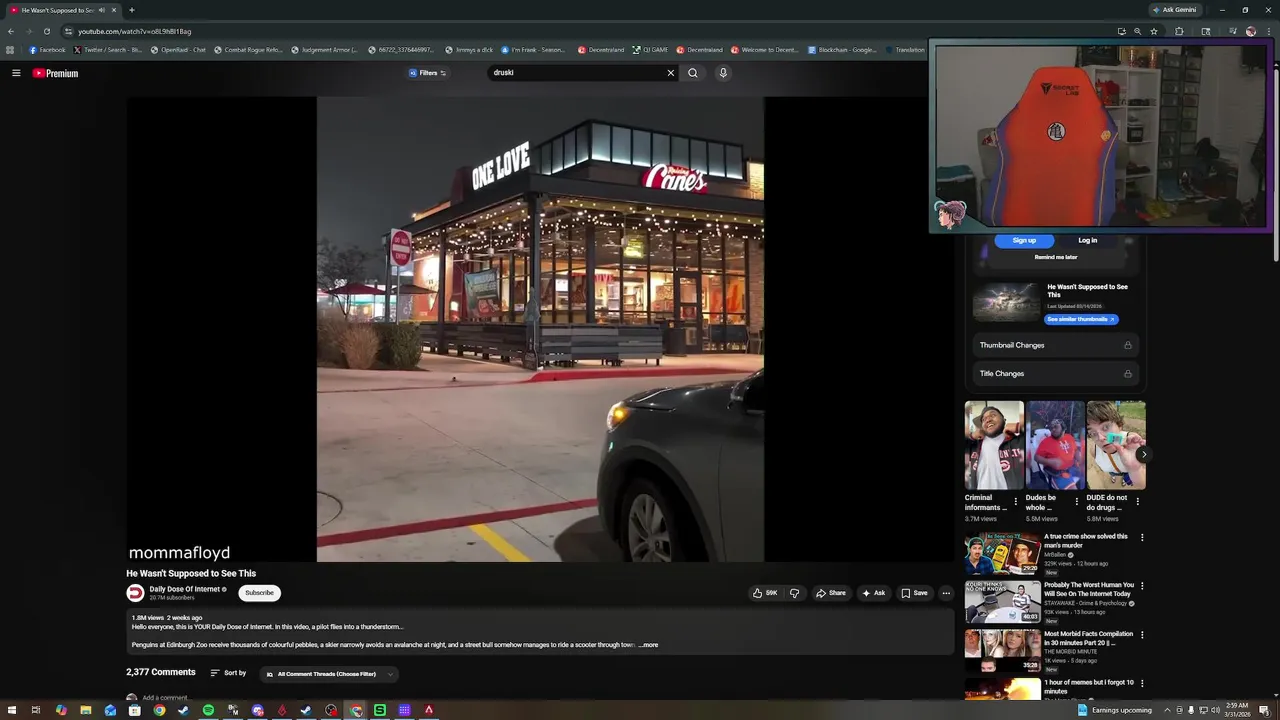
Task: Click Log in in the sidebar panel
Action: (x=1088, y=240)
